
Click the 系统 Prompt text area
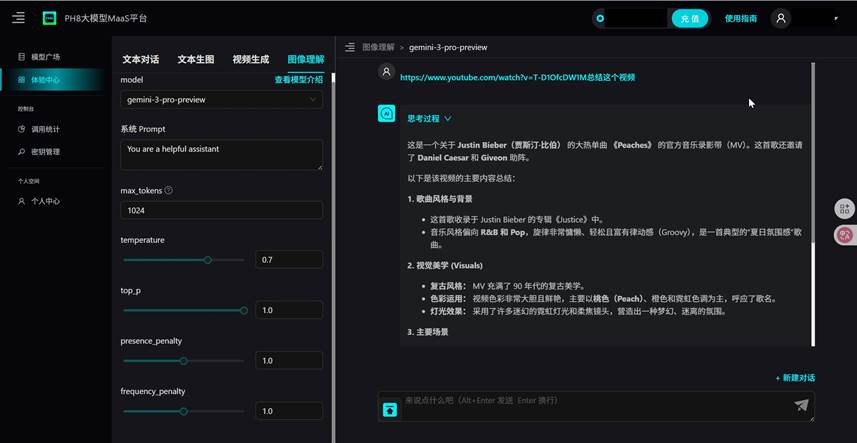pos(221,155)
